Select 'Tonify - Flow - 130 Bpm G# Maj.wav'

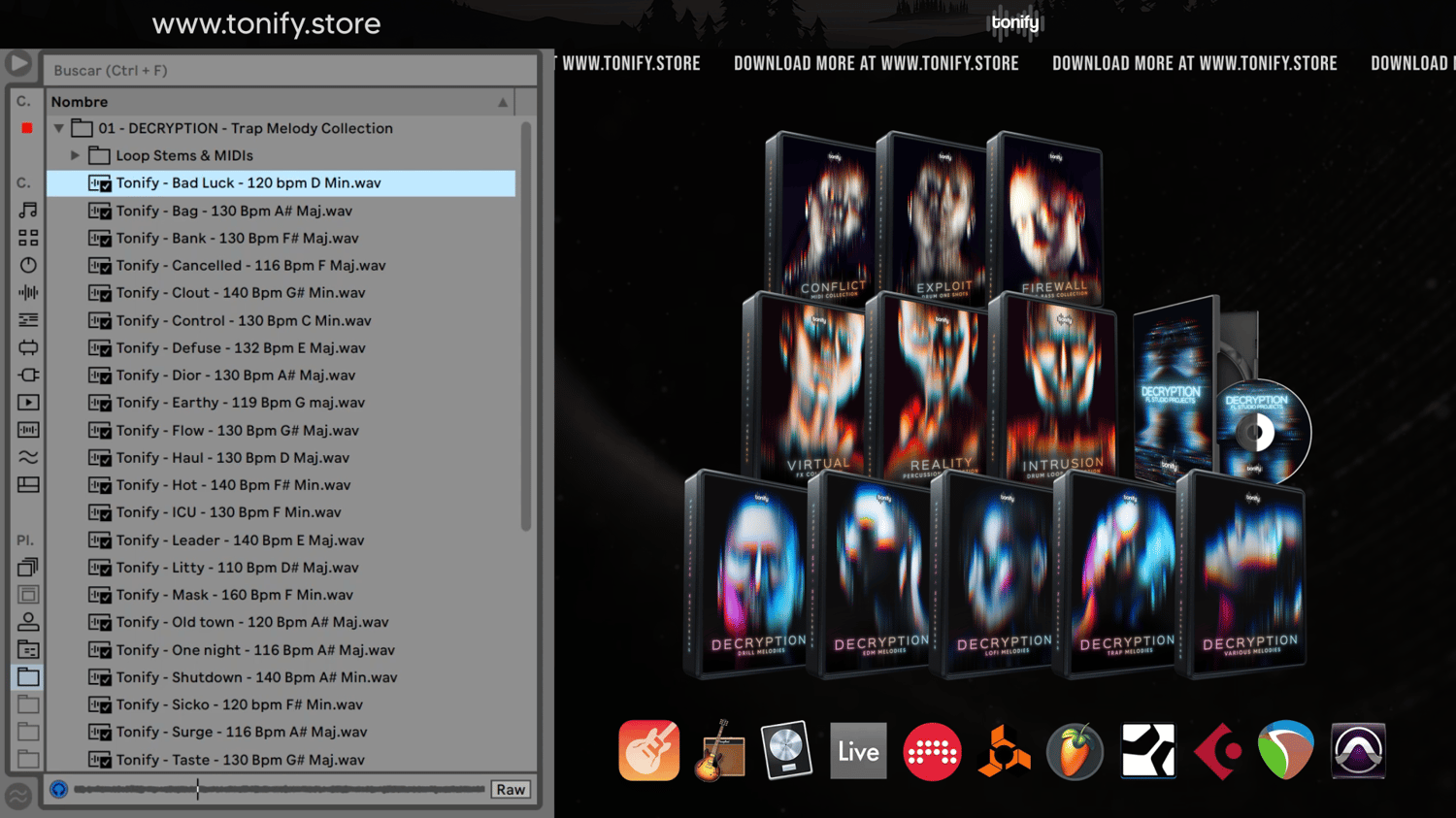click(x=281, y=430)
